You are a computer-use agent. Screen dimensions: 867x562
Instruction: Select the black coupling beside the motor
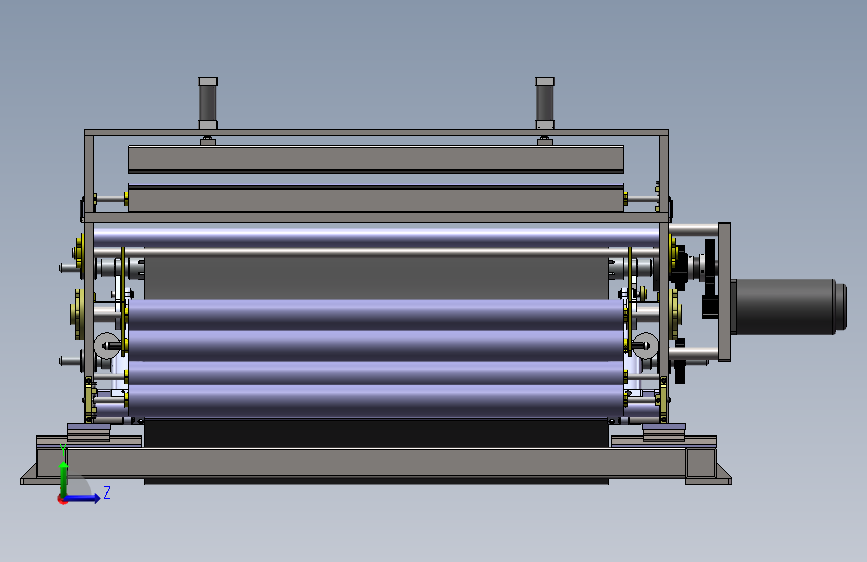pos(709,278)
